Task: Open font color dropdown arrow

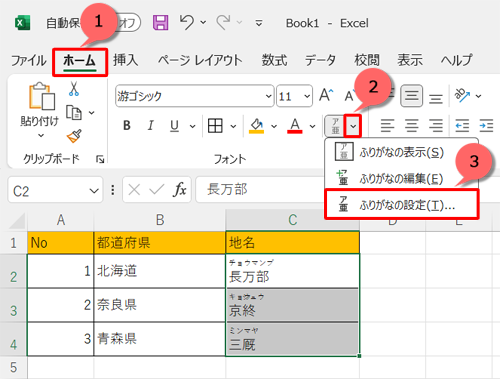Action: [x=312, y=126]
